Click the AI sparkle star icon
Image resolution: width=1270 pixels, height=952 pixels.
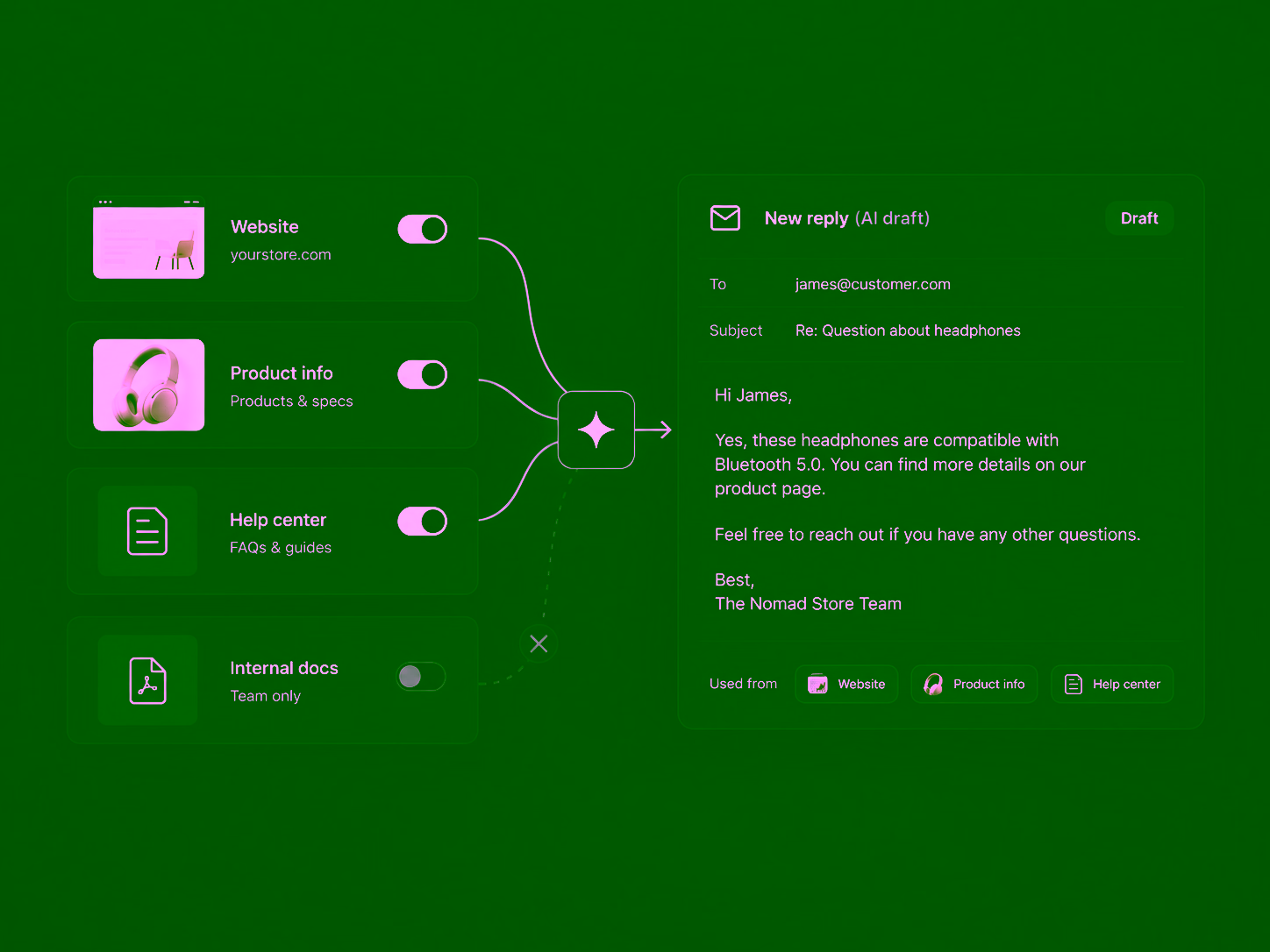[596, 430]
